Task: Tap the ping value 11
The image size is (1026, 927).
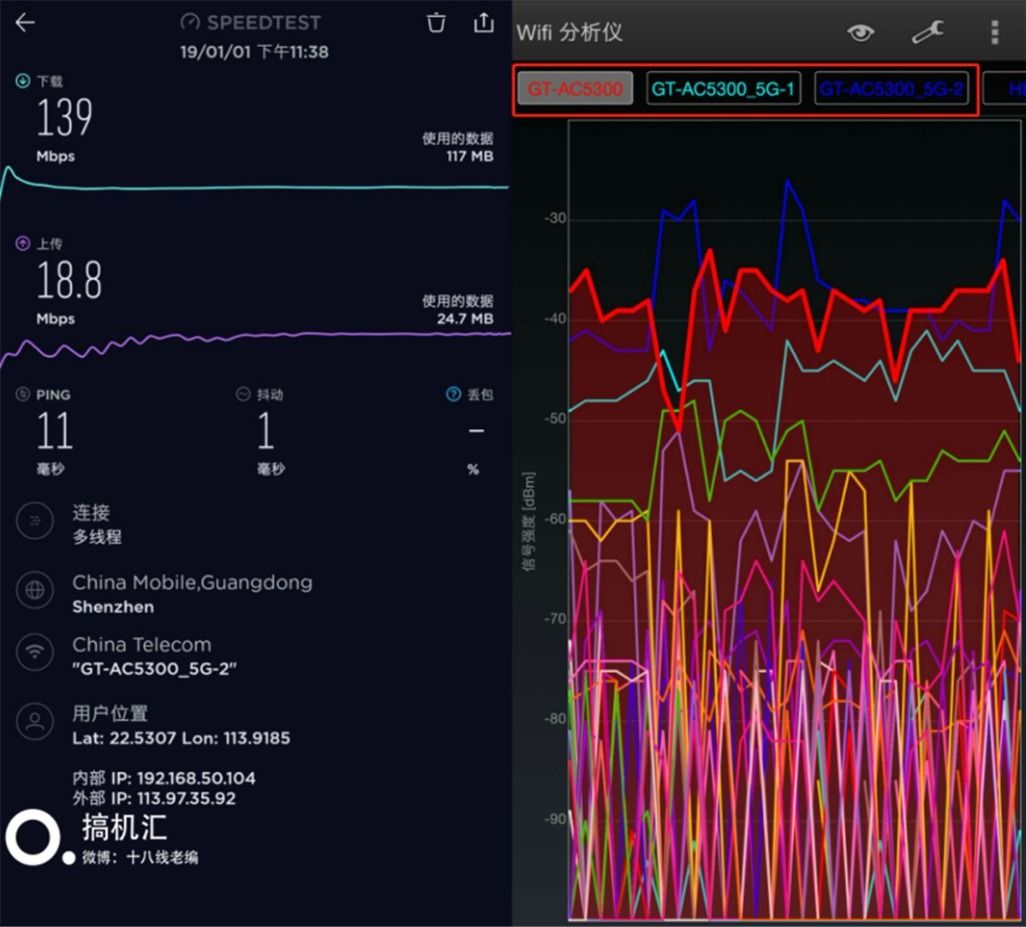Action: click(x=54, y=430)
